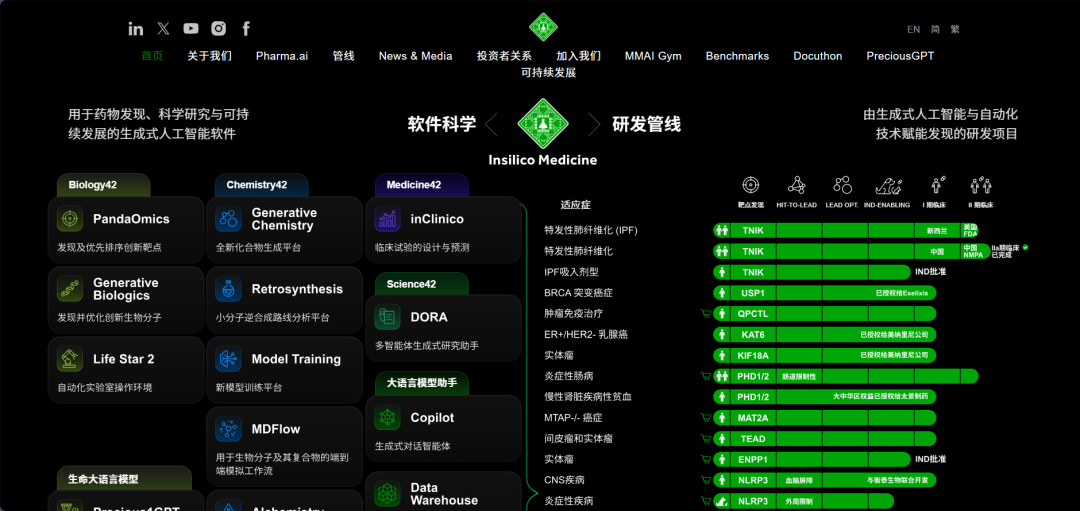
Task: Select the 生命大语言模型 tab
Action: point(124,478)
